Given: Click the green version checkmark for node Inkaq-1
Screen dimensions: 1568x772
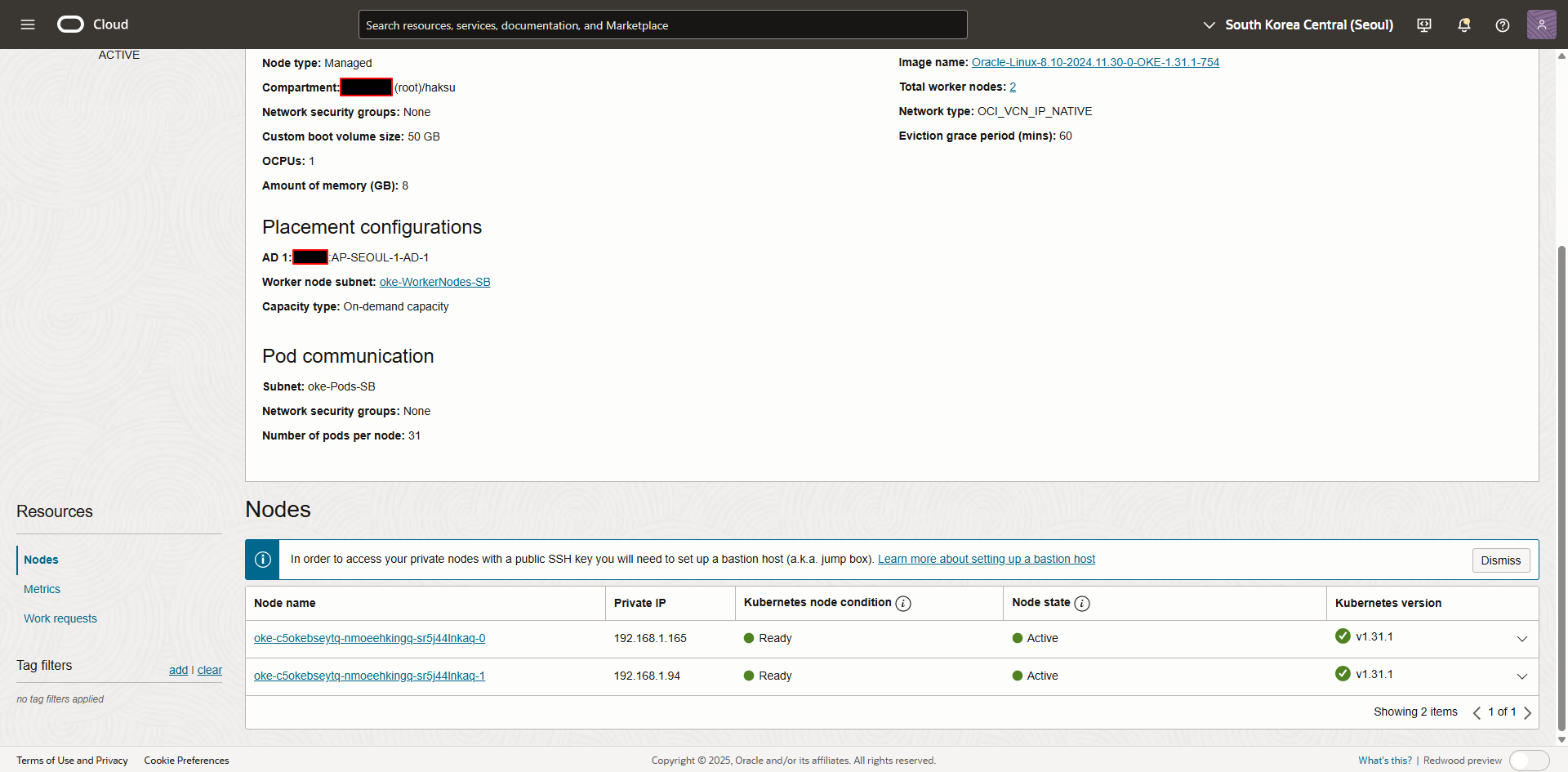Looking at the screenshot, I should 1343,674.
